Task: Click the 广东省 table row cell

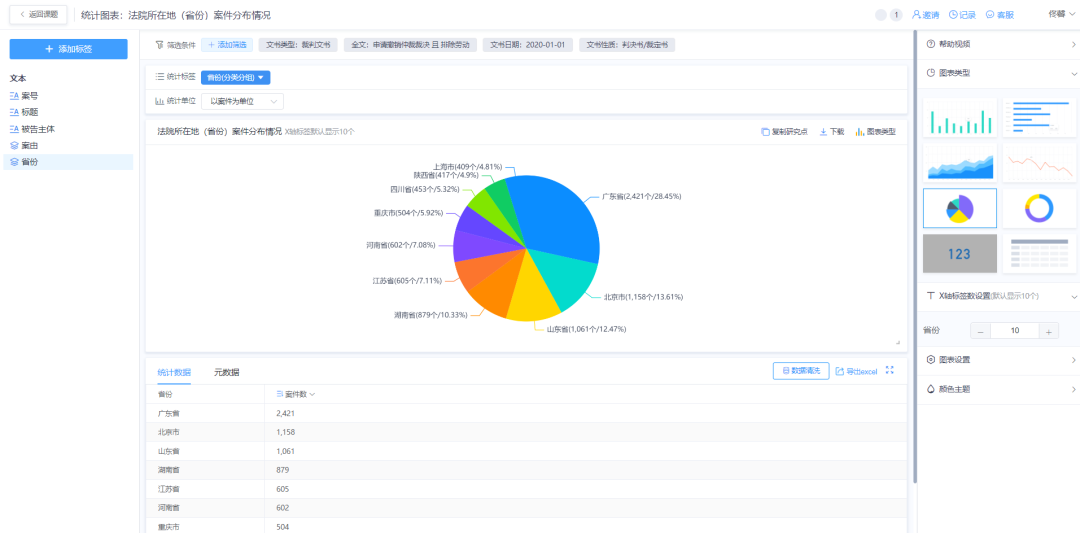Action: click(205, 413)
